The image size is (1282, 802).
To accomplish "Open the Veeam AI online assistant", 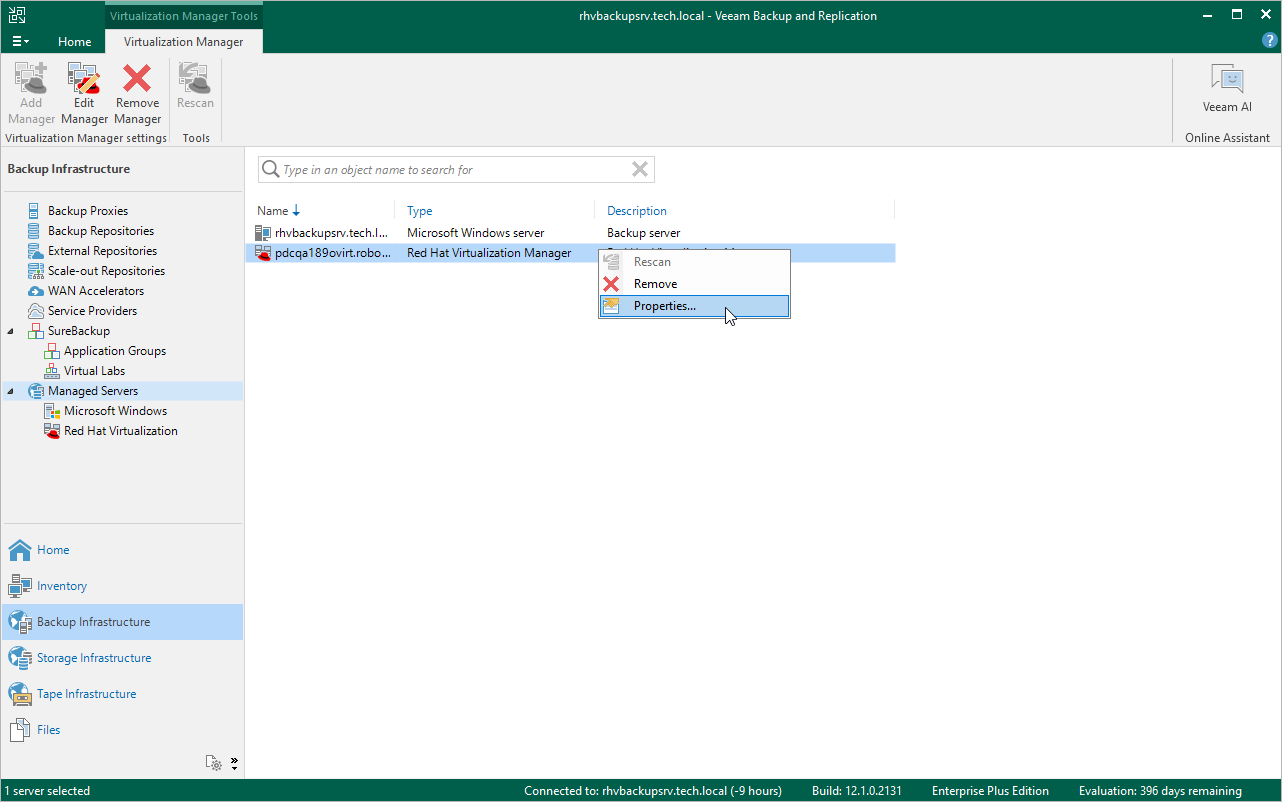I will point(1227,88).
